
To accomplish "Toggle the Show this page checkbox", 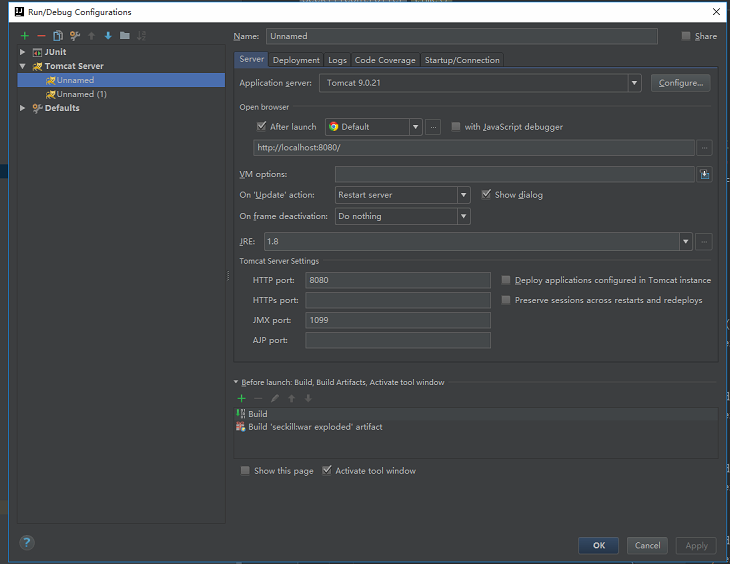I will [245, 470].
